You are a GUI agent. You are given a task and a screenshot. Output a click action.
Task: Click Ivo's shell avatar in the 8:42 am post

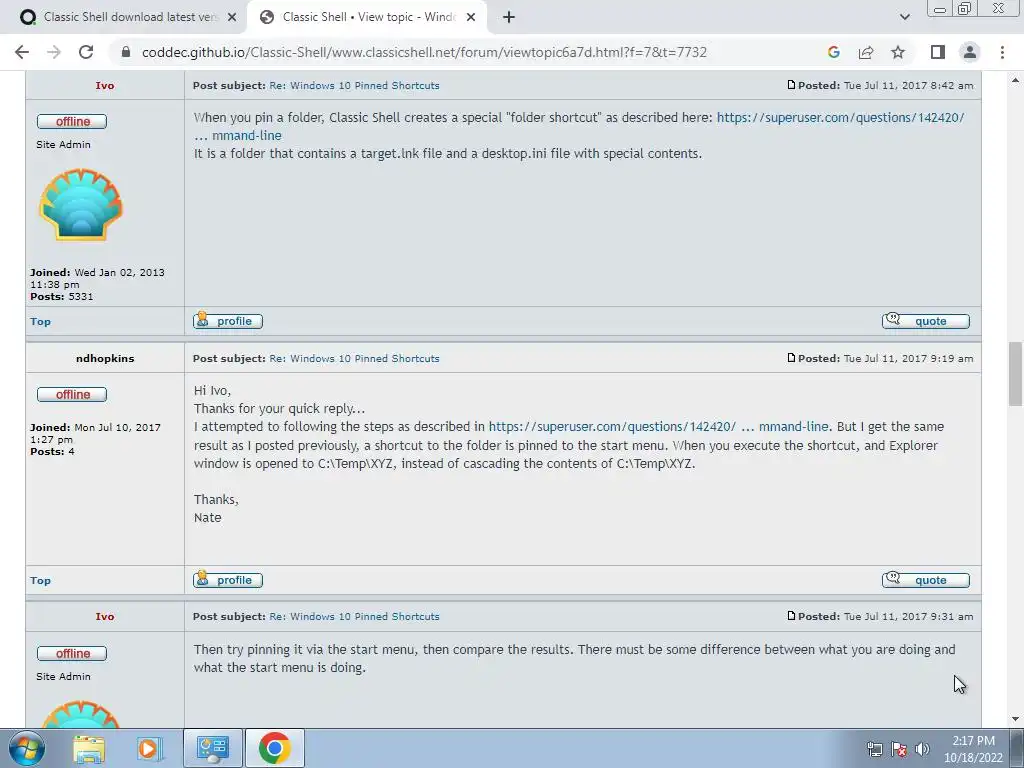(81, 204)
